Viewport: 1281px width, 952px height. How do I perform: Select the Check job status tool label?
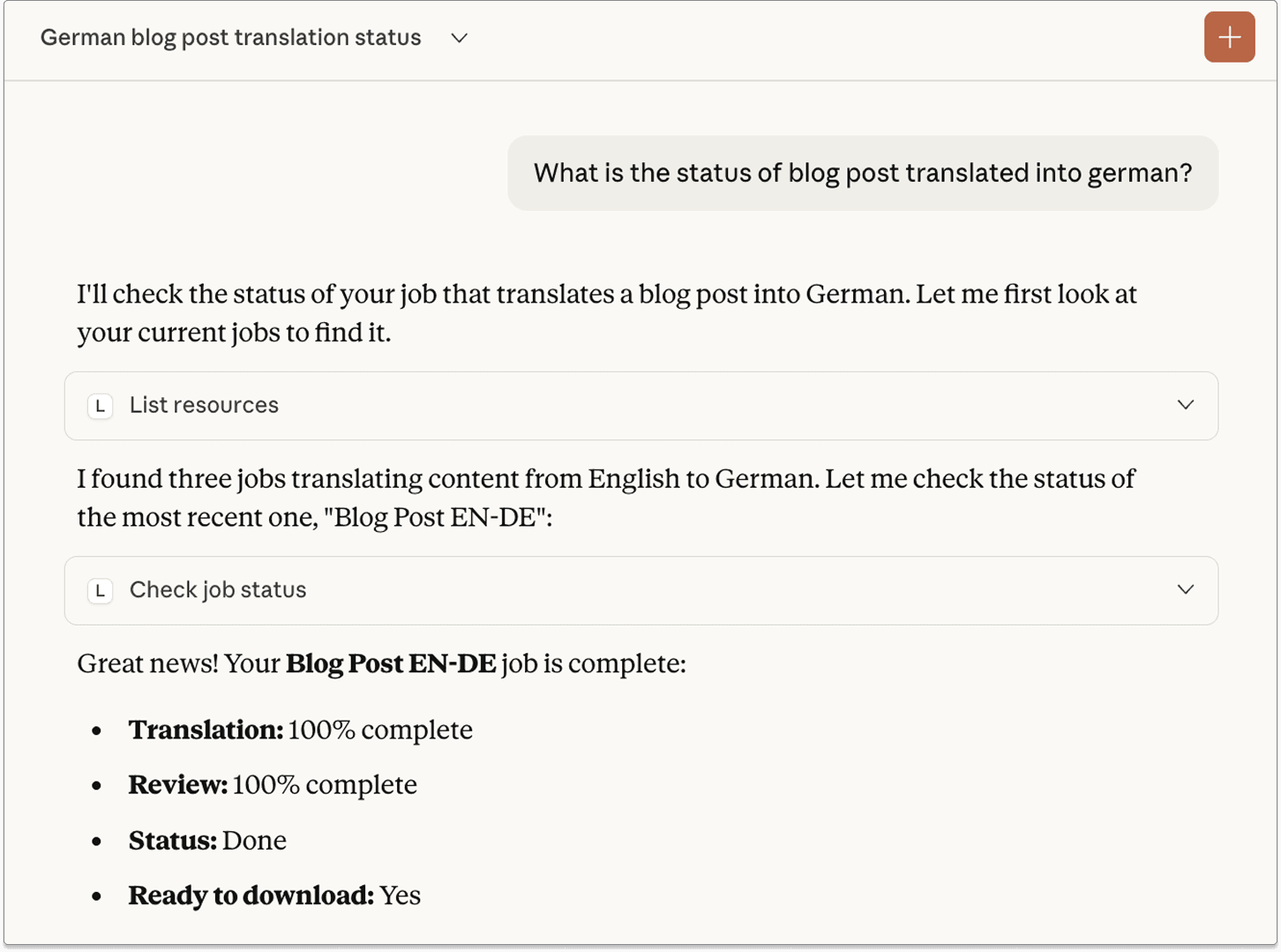pyautogui.click(x=217, y=589)
